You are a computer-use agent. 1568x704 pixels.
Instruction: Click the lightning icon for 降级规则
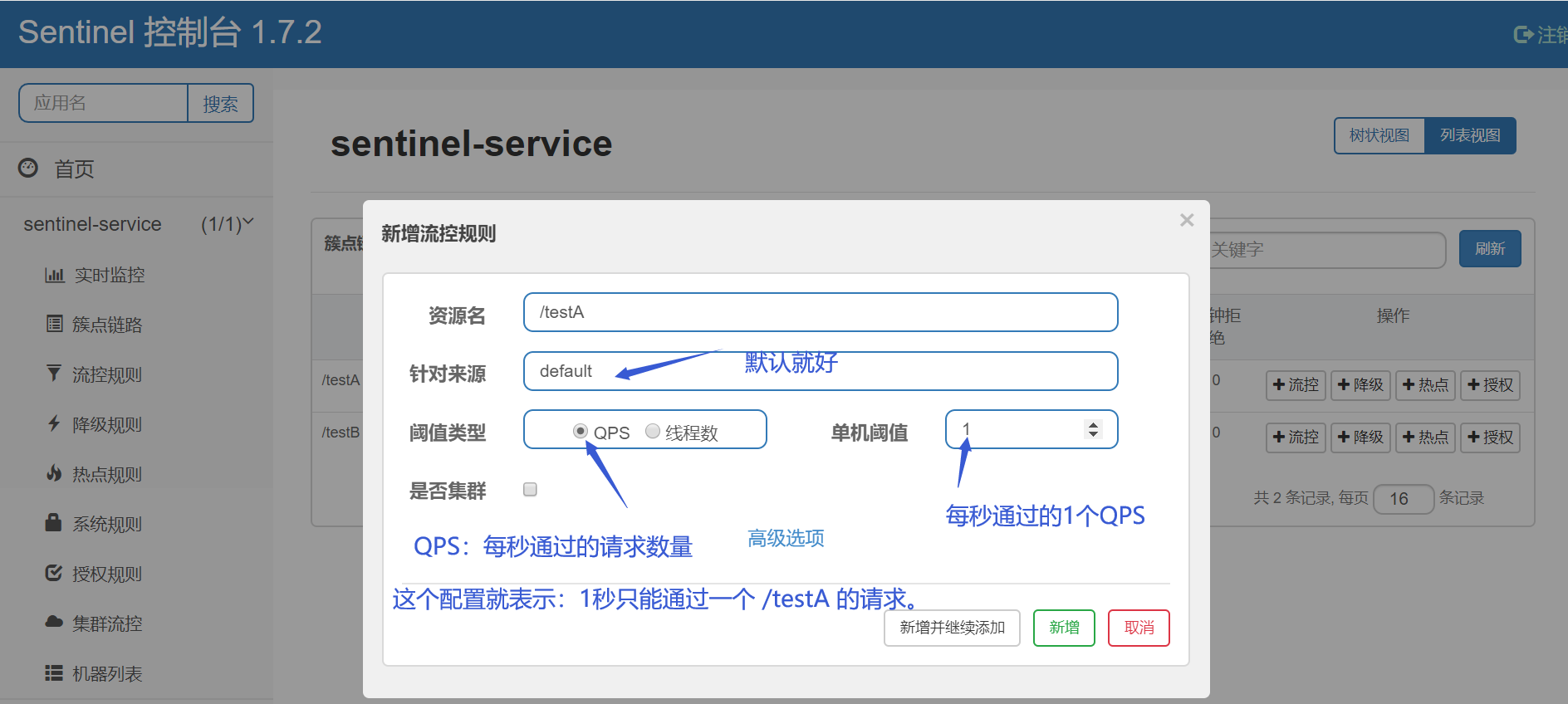(x=54, y=423)
